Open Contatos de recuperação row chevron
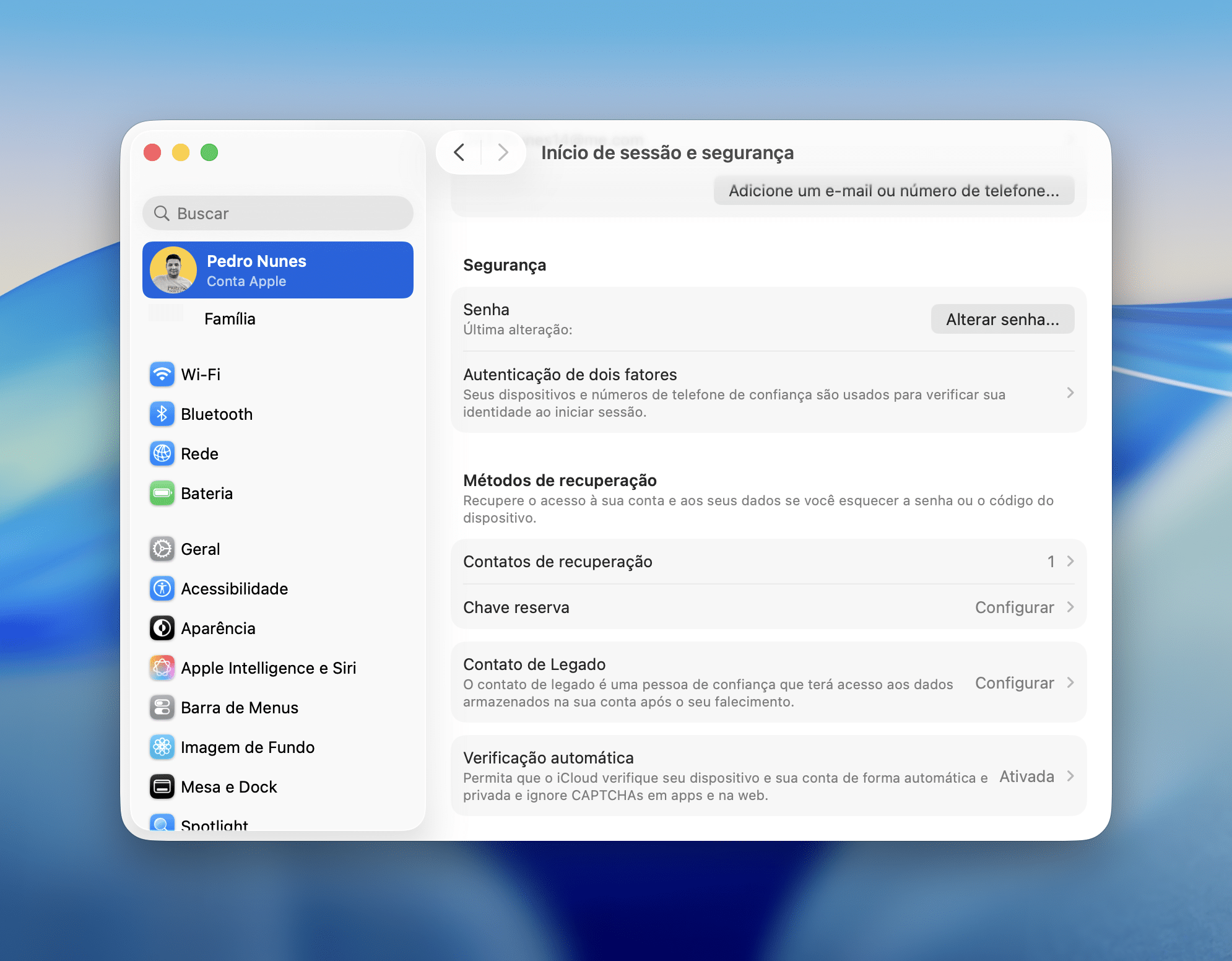Image resolution: width=1232 pixels, height=961 pixels. pyautogui.click(x=1070, y=561)
